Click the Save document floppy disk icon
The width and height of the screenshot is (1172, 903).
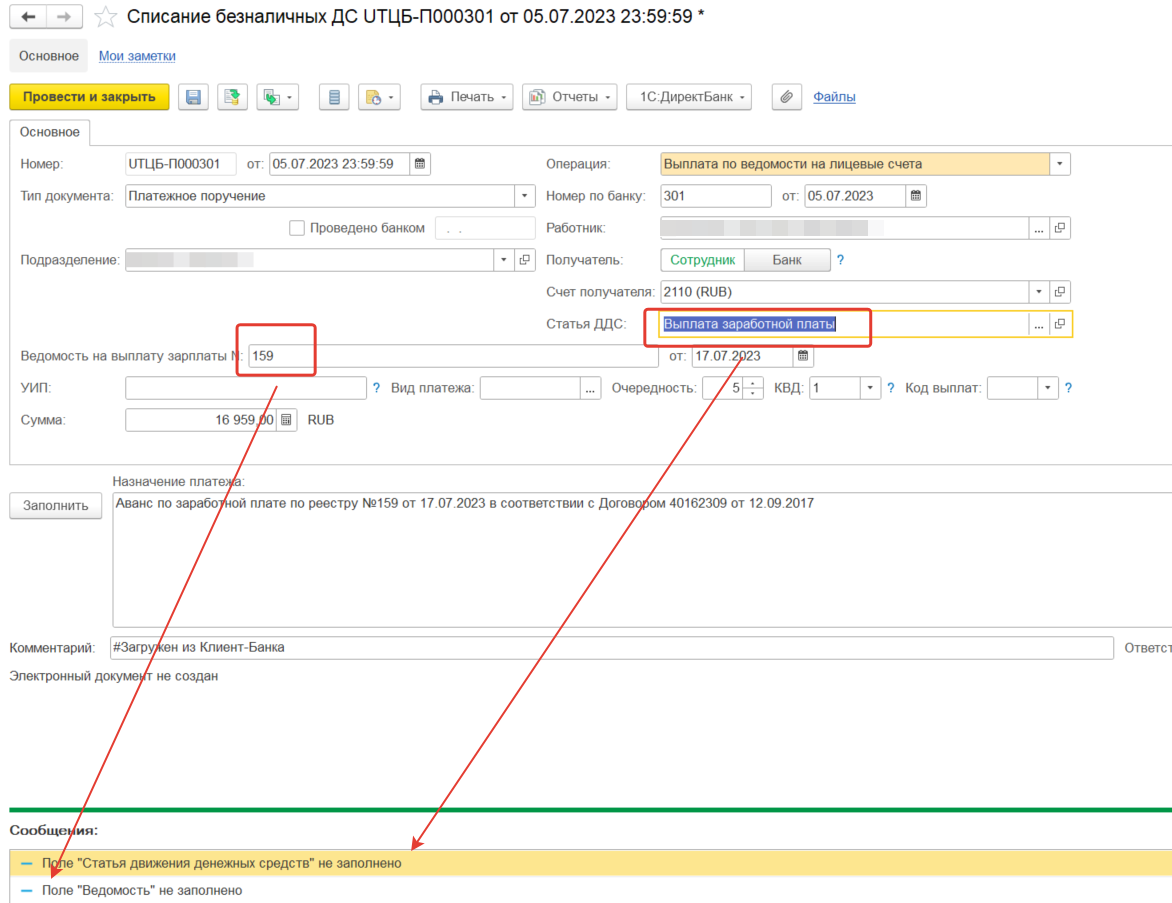(194, 97)
